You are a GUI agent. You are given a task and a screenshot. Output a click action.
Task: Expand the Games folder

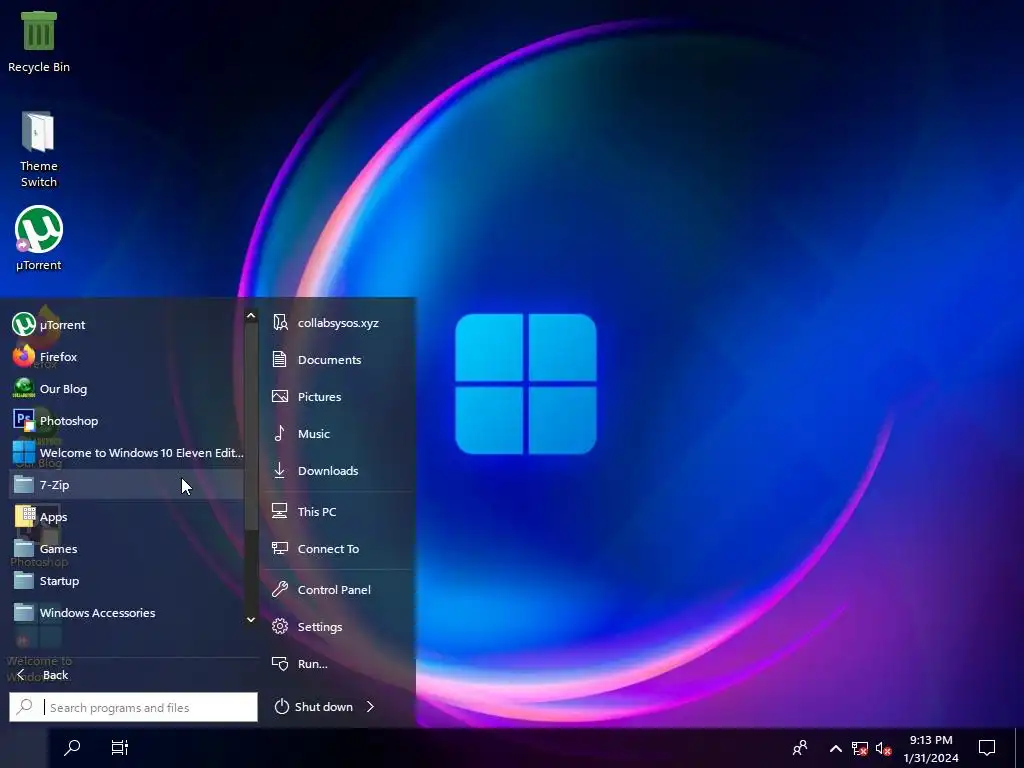(x=126, y=549)
